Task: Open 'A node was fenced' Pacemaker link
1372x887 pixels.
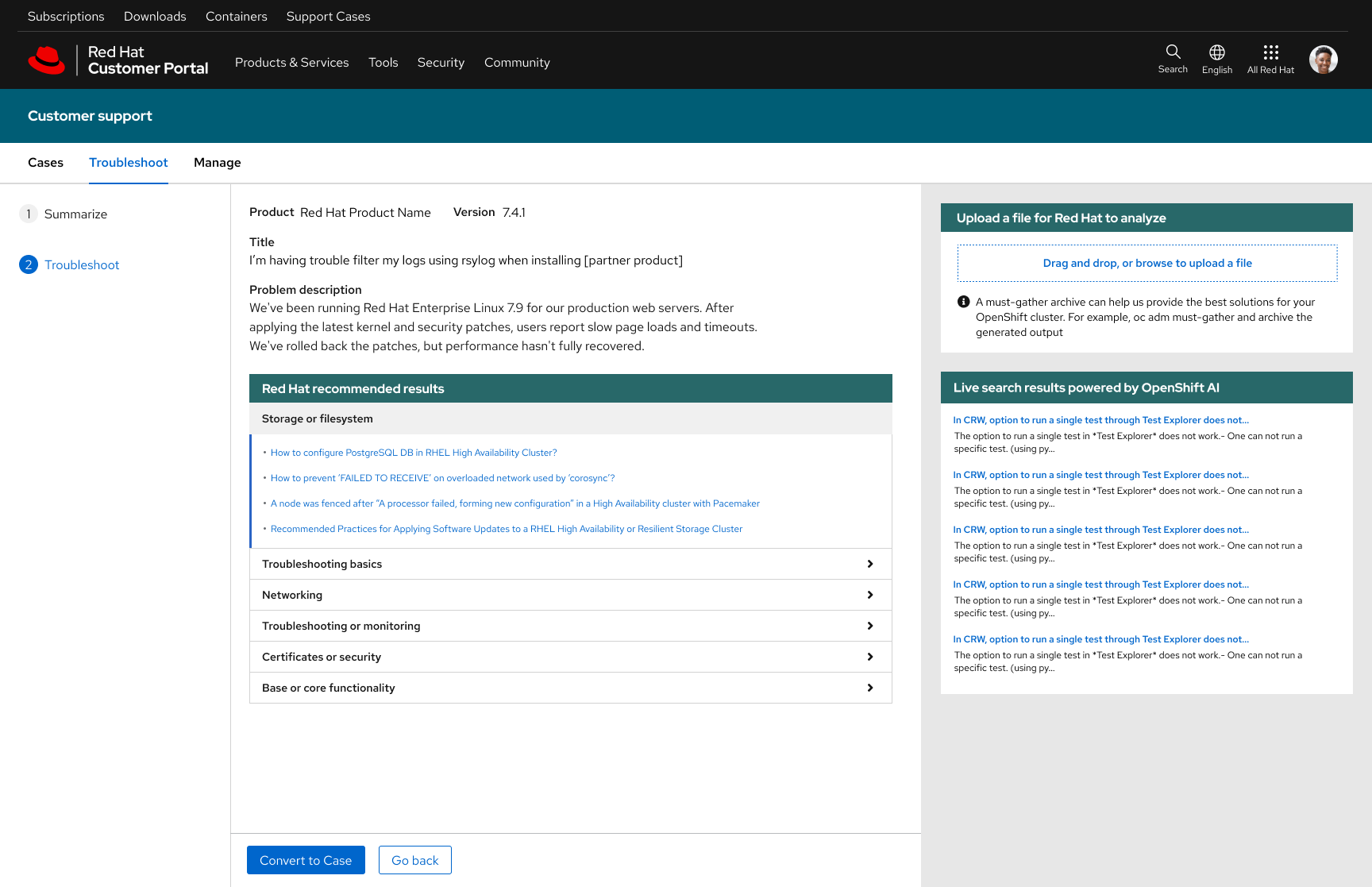Action: pyautogui.click(x=515, y=503)
